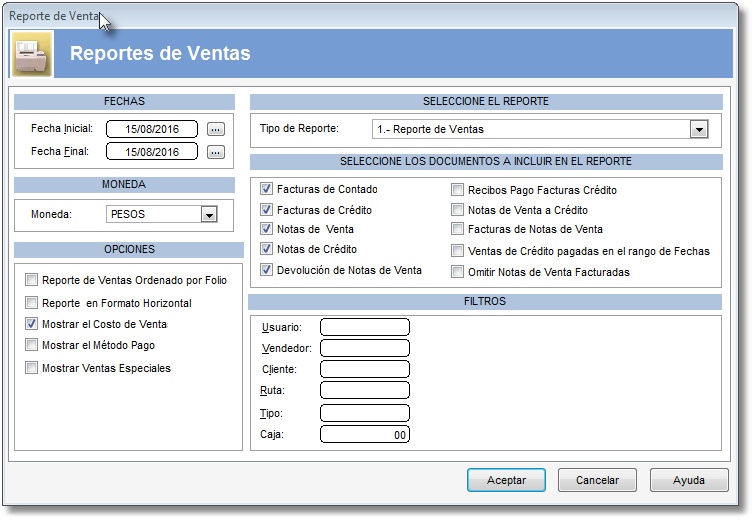This screenshot has height=520, width=753.
Task: Open date picker for Fecha Final
Action: click(216, 152)
